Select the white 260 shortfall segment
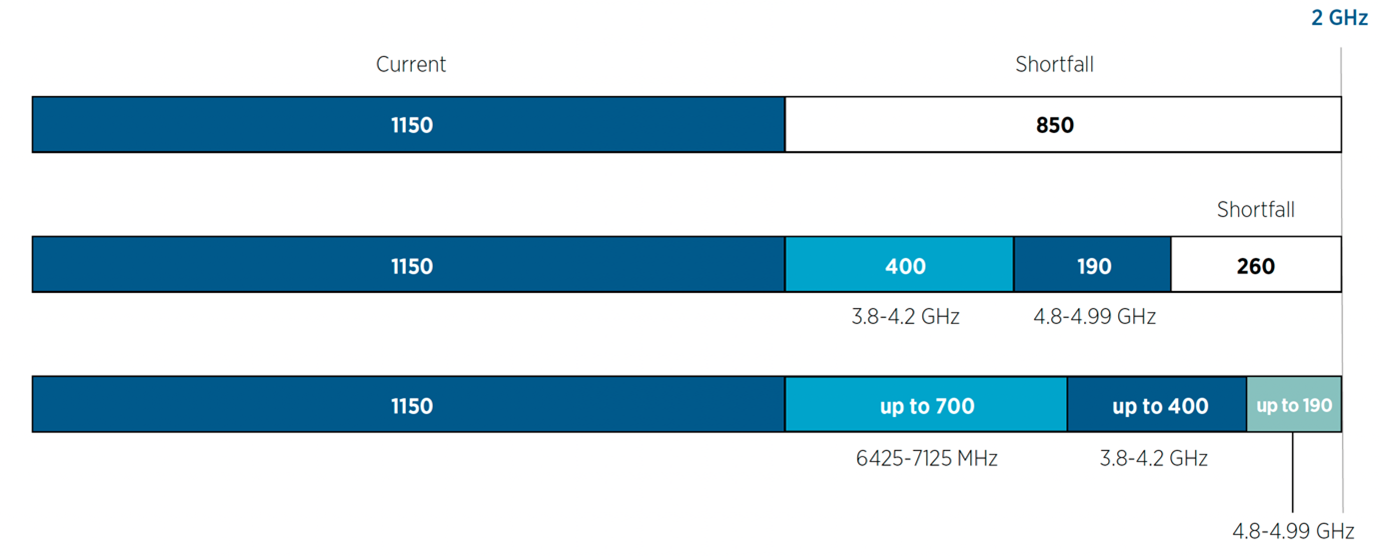Screen dimensions: 1379x556 (x=1255, y=265)
